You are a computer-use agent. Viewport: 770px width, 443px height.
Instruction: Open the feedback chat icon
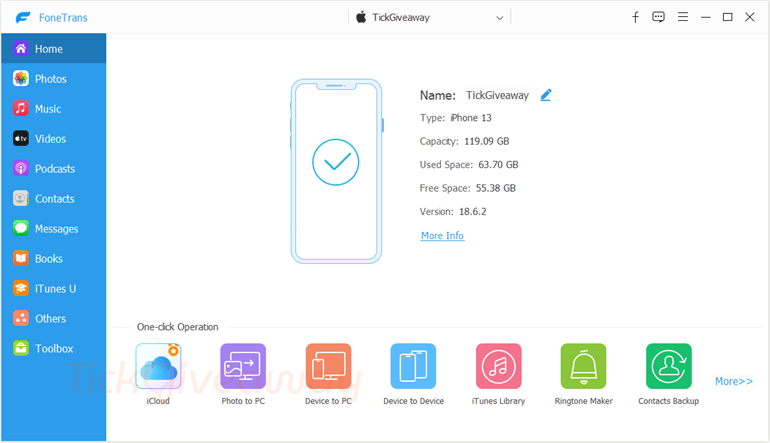[659, 17]
